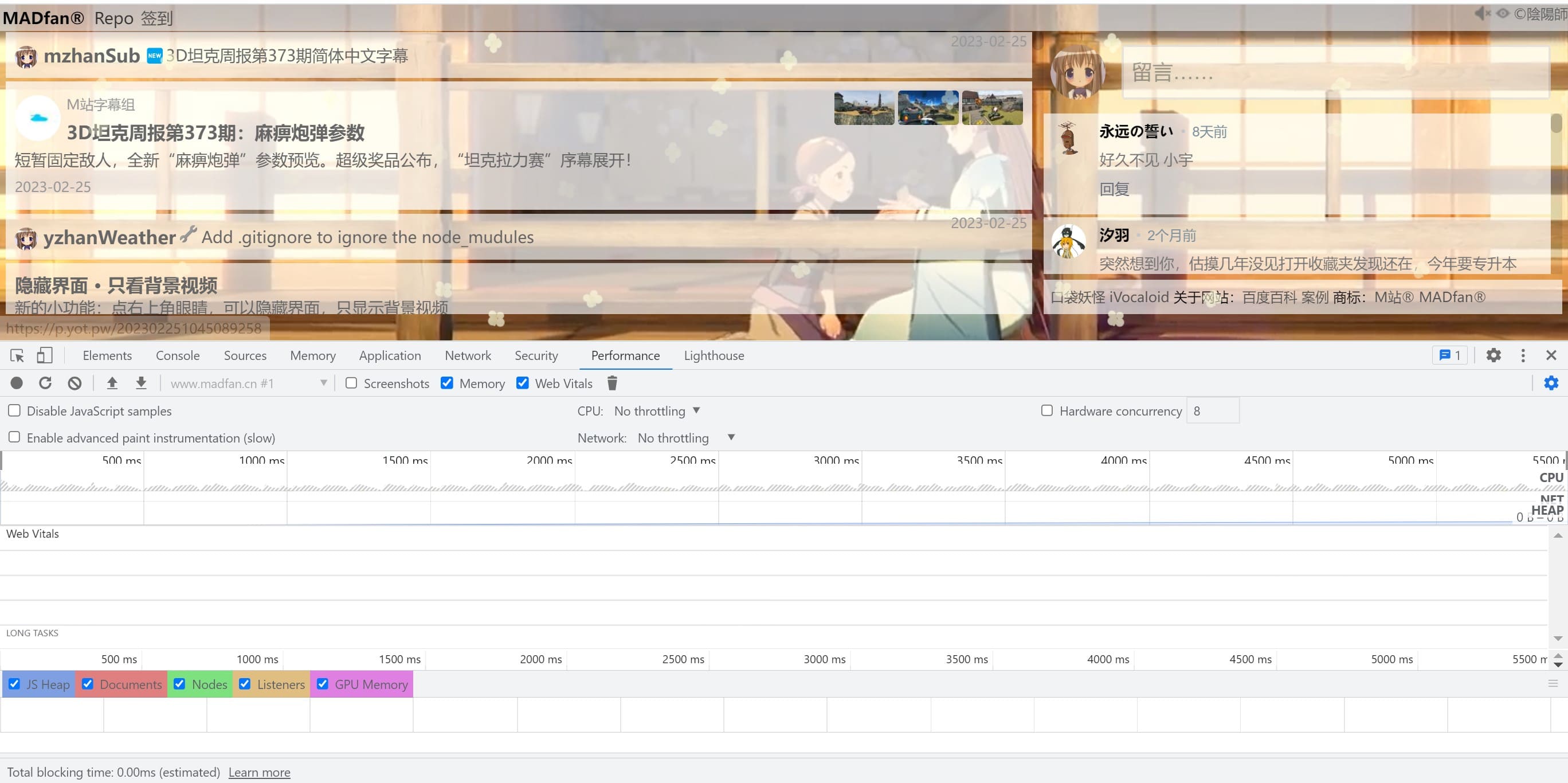
Task: Toggle the Listeners checkbox
Action: pos(245,684)
